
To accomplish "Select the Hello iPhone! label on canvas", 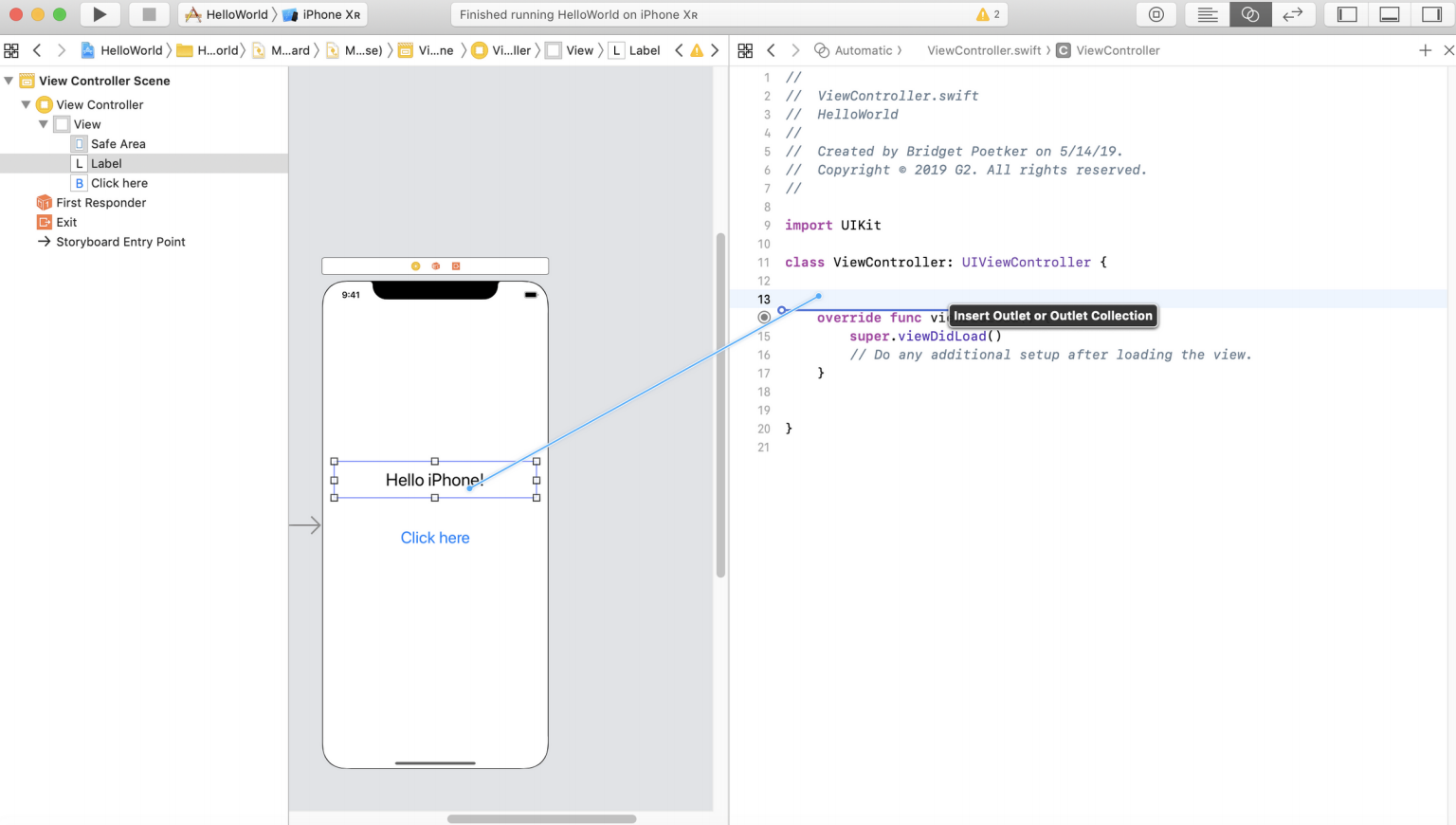I will pos(435,480).
